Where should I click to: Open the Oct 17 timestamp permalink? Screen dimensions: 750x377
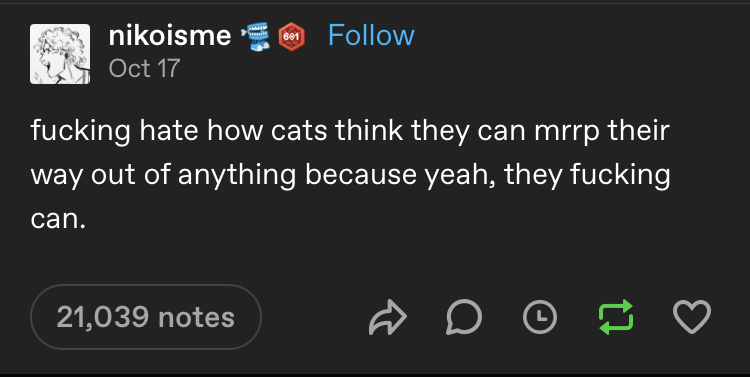tap(144, 68)
